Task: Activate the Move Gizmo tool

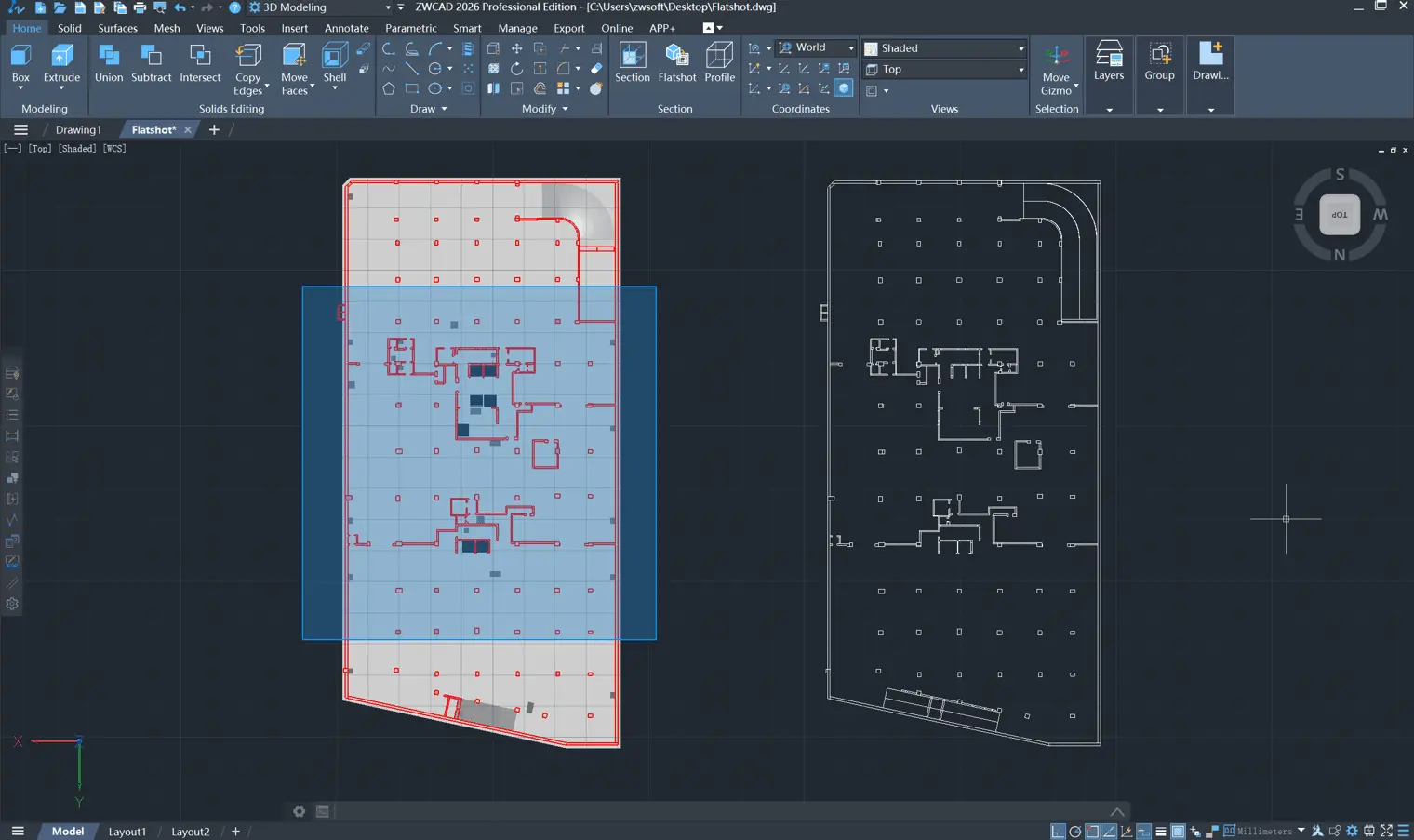Action: pos(1057,69)
